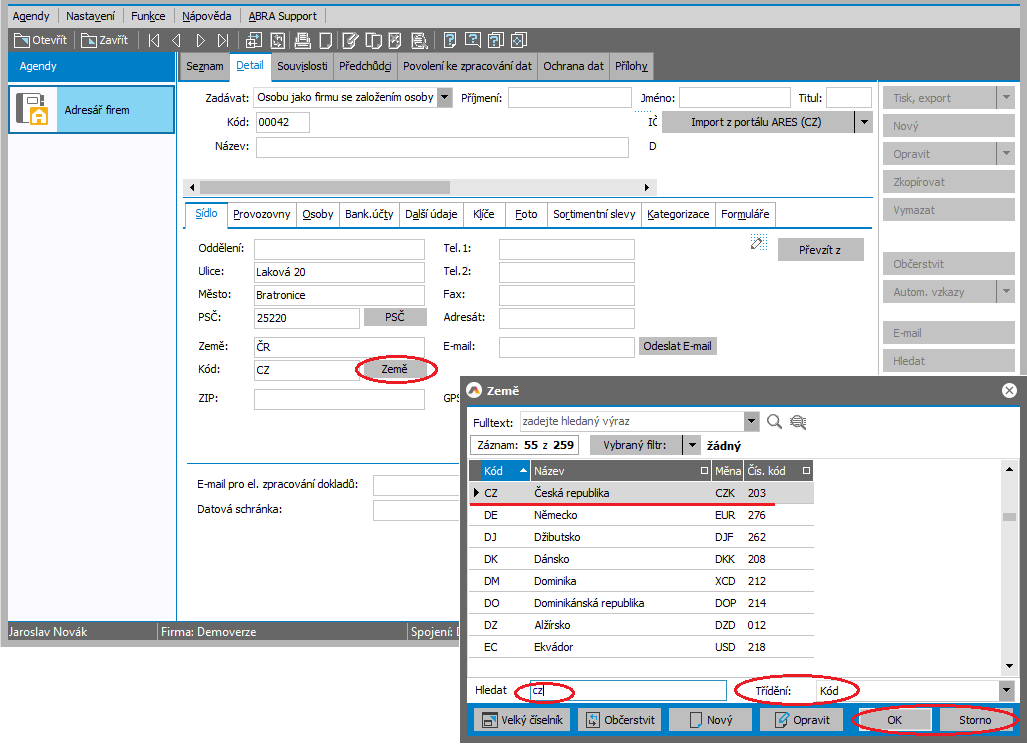Click magnifier search icon beside Fulltext
The width and height of the screenshot is (1027, 744).
click(774, 422)
